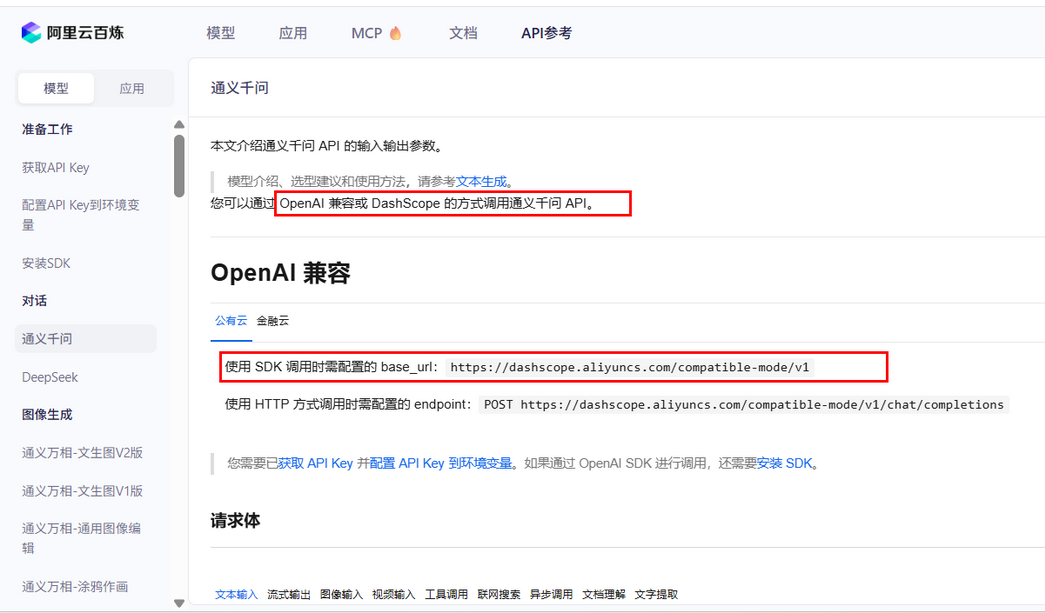Open 获取API Key in the sidebar
The image size is (1045, 613).
pos(55,168)
